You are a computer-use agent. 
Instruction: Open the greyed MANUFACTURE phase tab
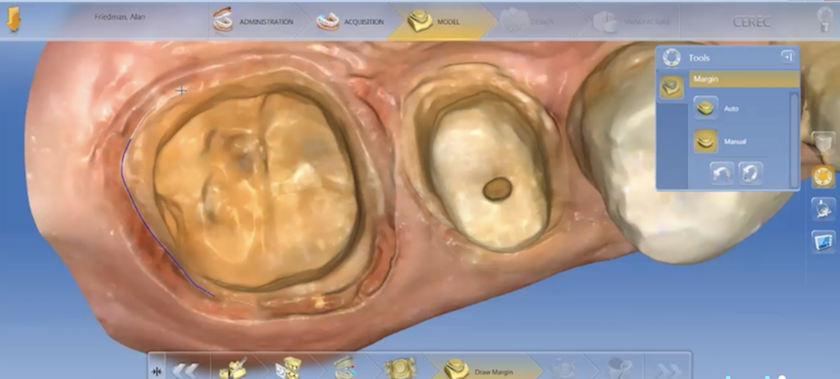pos(632,21)
